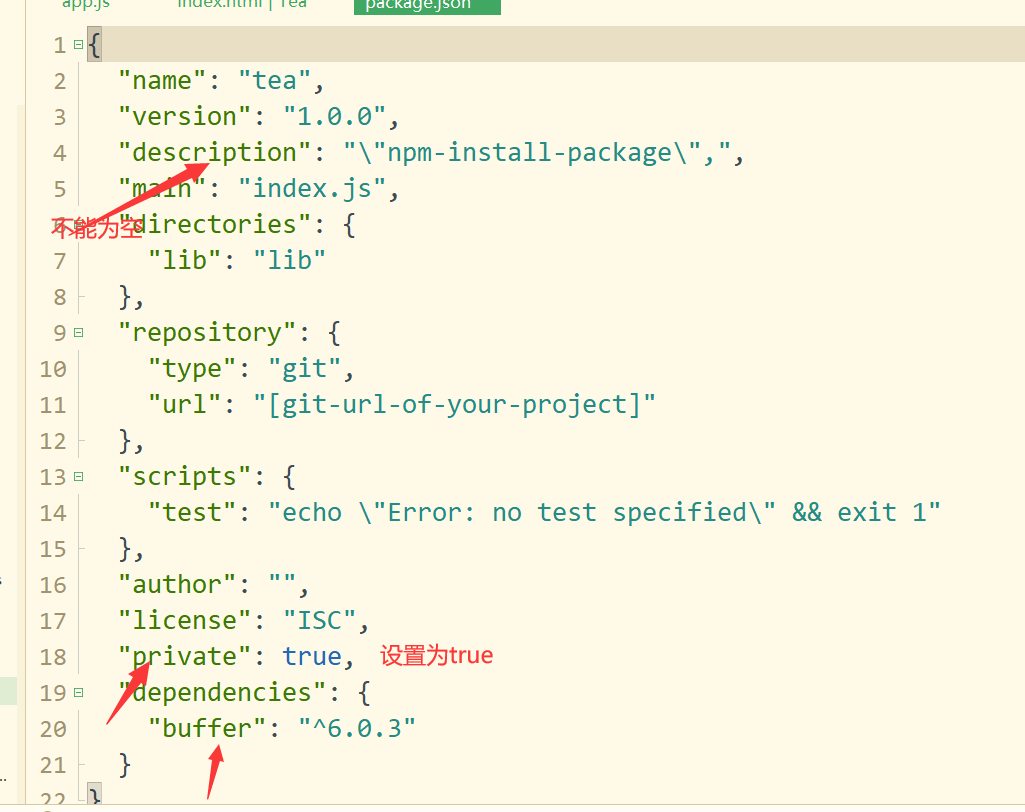Click line number 4 in the gutter
Screen dimensions: 1025x812
[60, 153]
